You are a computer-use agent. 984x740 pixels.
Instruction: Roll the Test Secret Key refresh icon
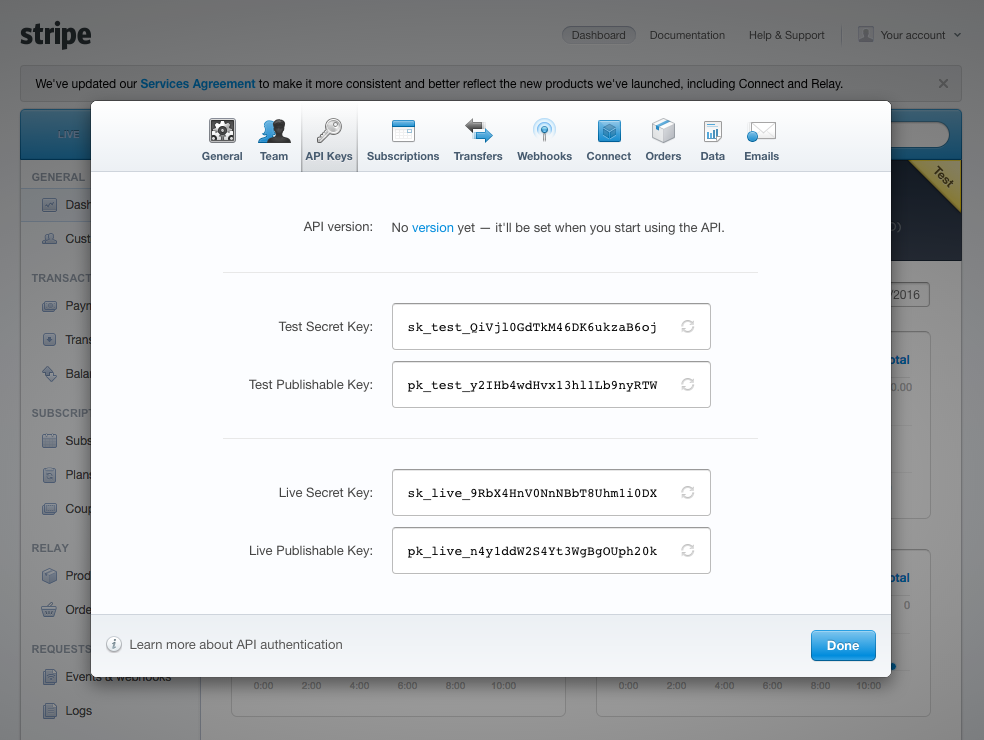point(688,327)
